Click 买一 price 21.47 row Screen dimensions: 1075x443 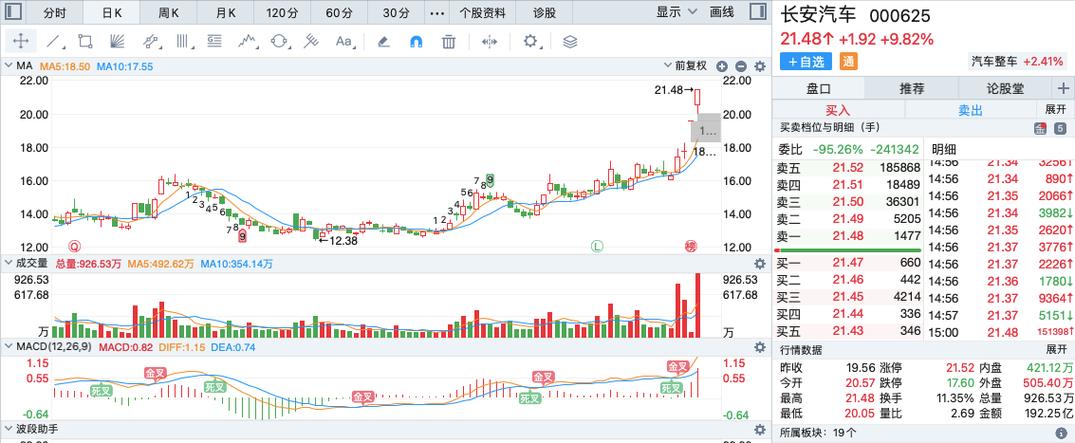pyautogui.click(x=848, y=264)
